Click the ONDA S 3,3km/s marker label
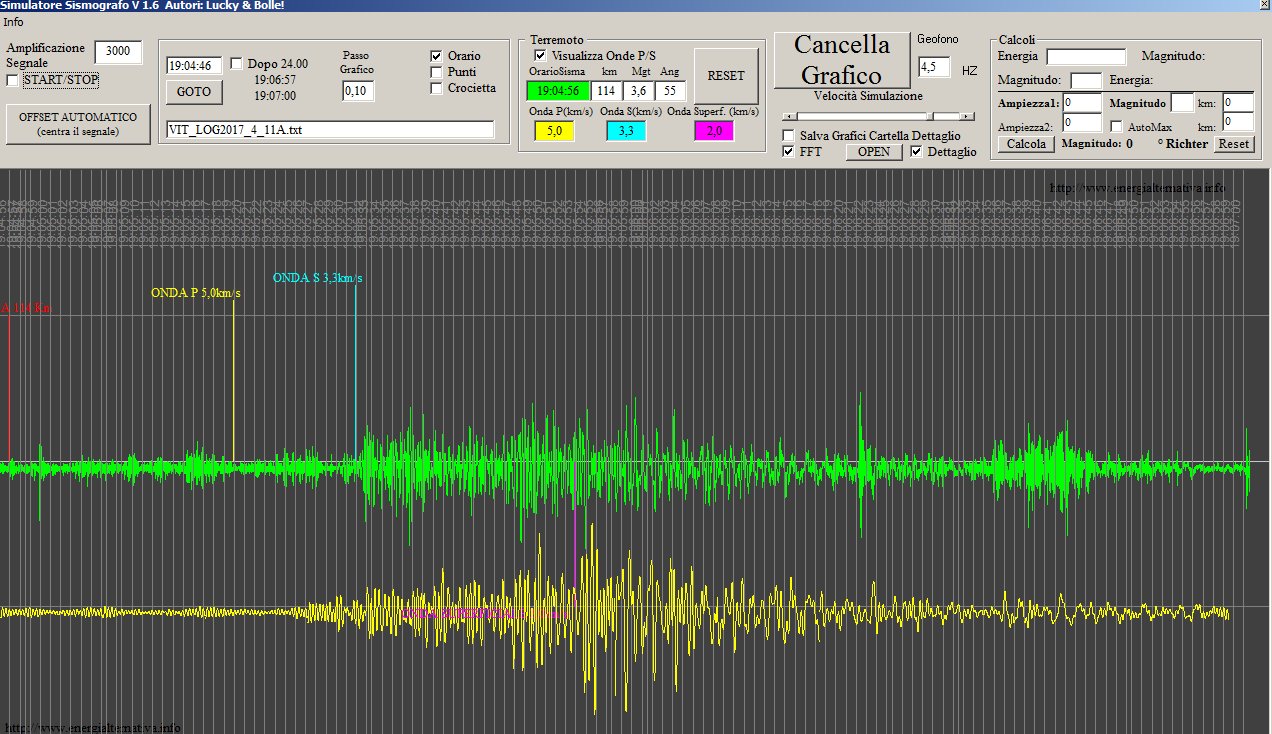1272x734 pixels. (x=317, y=277)
